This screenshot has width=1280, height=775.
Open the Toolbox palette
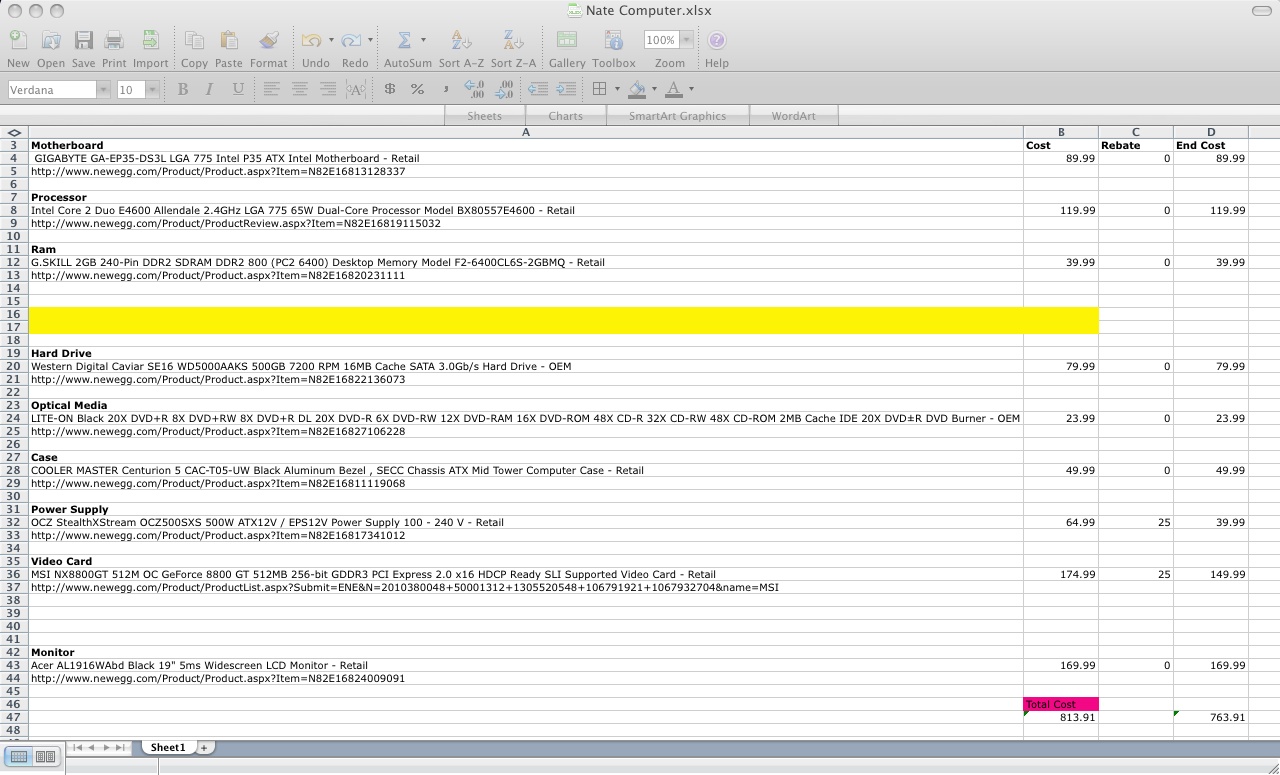point(614,41)
